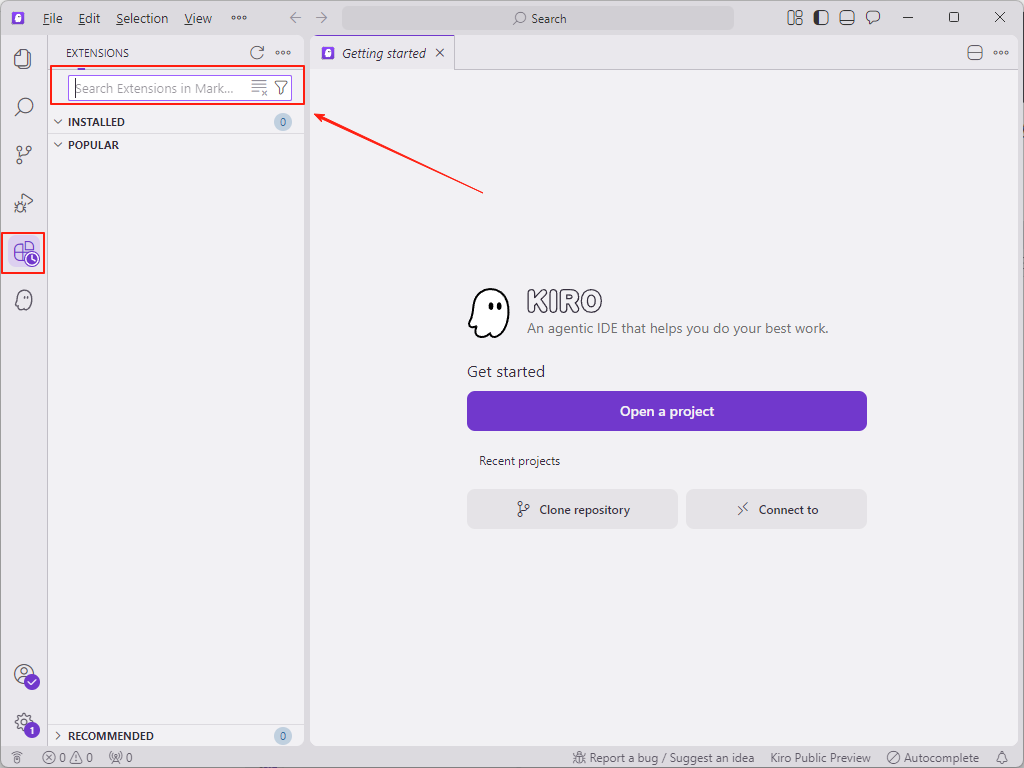Collapse the POPULAR extensions section

tap(93, 145)
